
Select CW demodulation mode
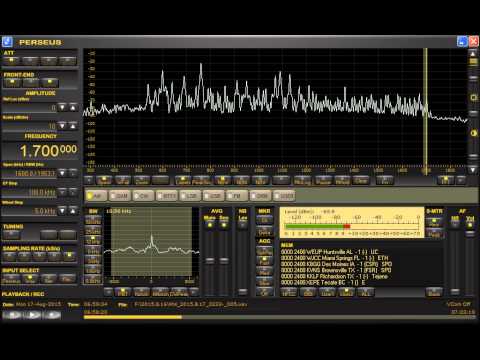point(143,196)
